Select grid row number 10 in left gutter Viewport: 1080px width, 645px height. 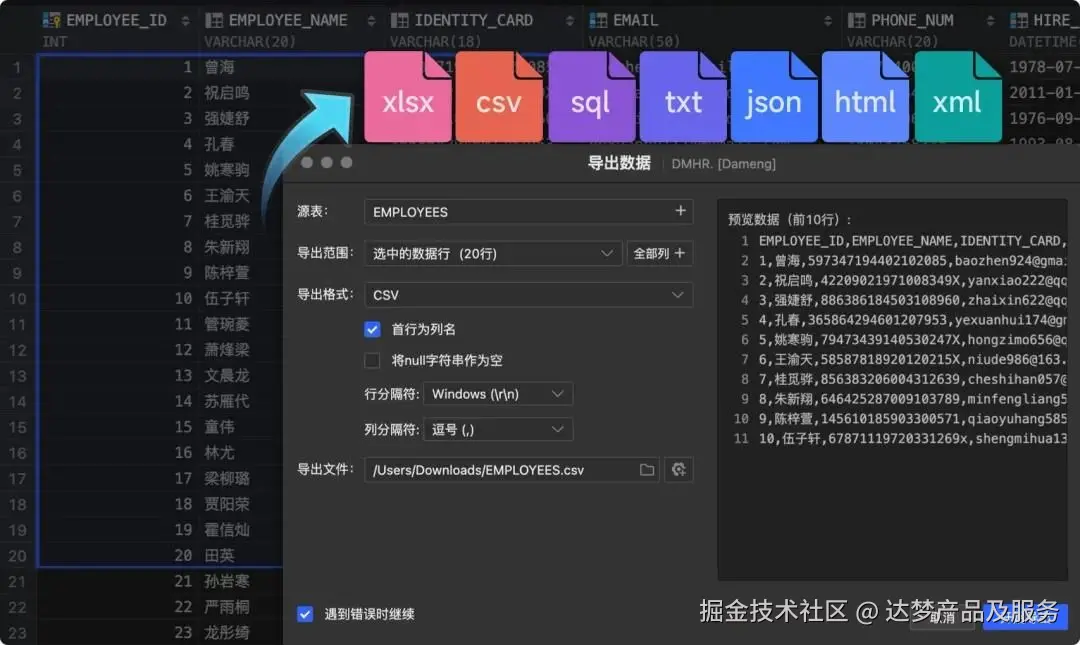pyautogui.click(x=17, y=299)
